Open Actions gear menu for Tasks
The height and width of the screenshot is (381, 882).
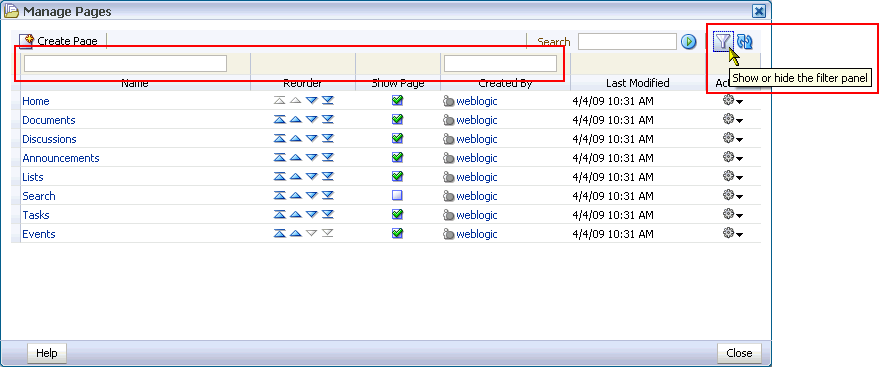click(732, 214)
